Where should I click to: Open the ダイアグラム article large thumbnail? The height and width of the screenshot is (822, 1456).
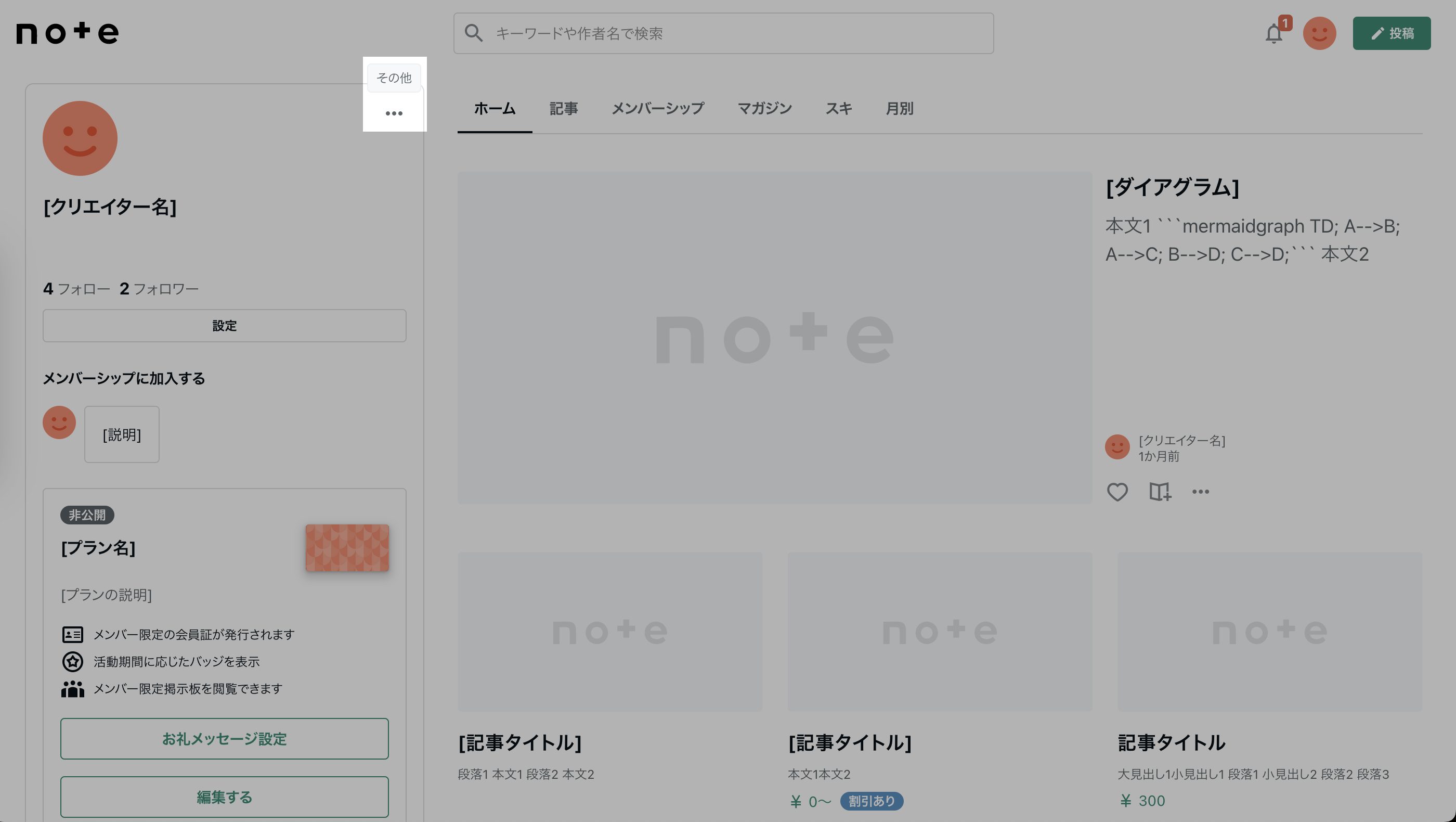click(x=774, y=338)
